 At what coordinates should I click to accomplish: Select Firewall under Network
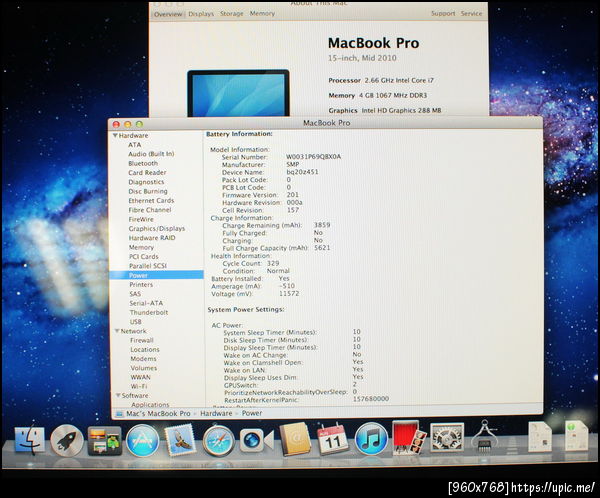[x=142, y=340]
